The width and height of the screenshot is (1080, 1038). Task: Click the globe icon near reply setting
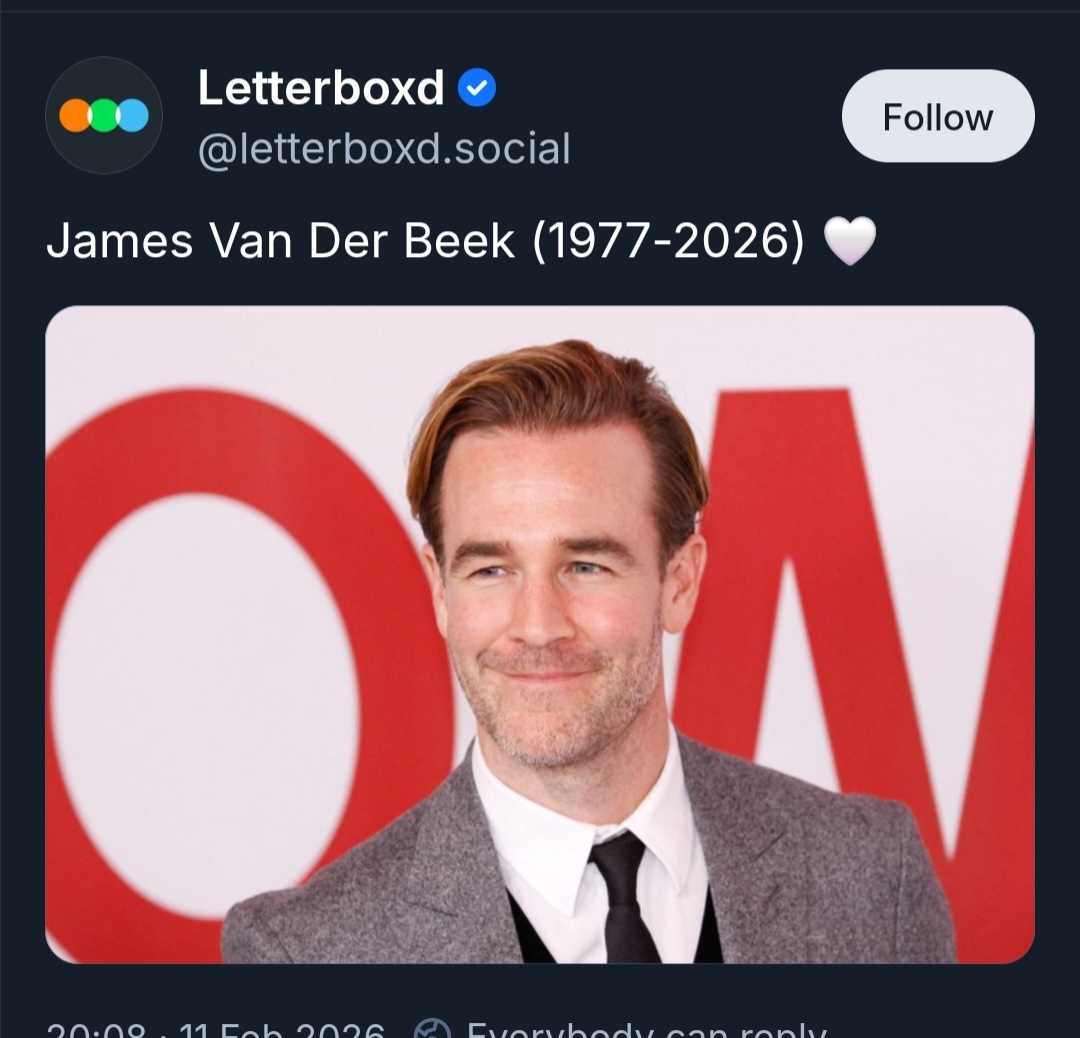(432, 1030)
